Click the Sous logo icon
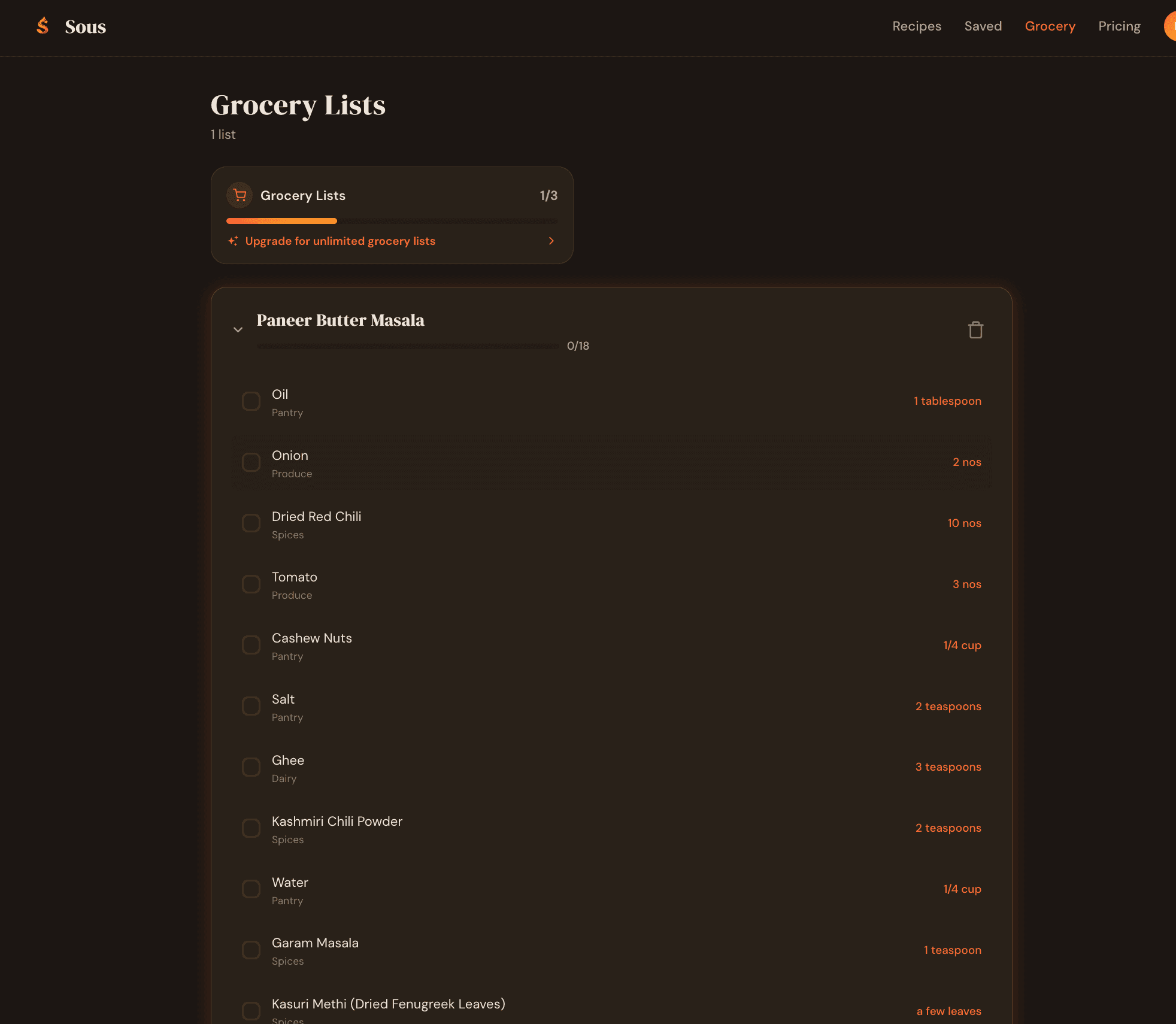Viewport: 1176px width, 1024px height. pyautogui.click(x=43, y=25)
